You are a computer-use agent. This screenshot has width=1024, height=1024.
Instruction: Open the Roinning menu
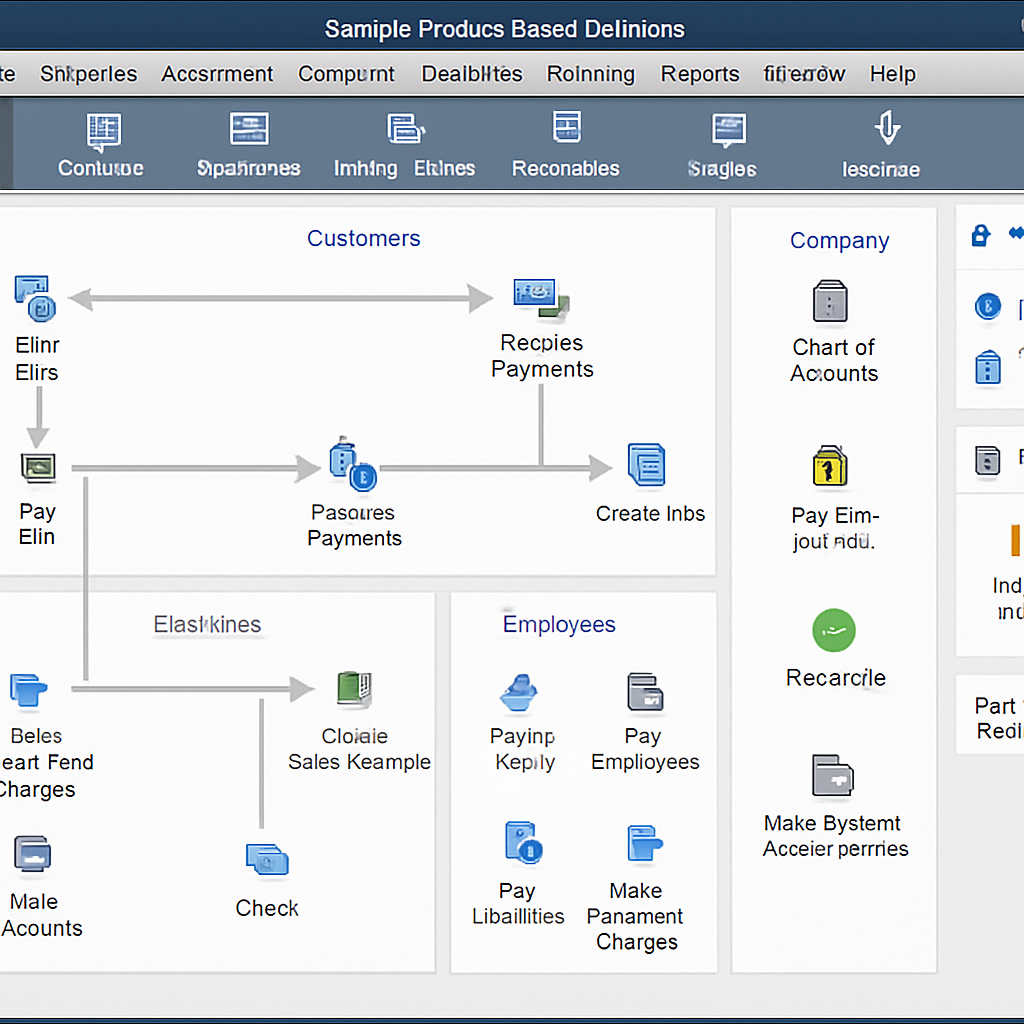pos(590,74)
